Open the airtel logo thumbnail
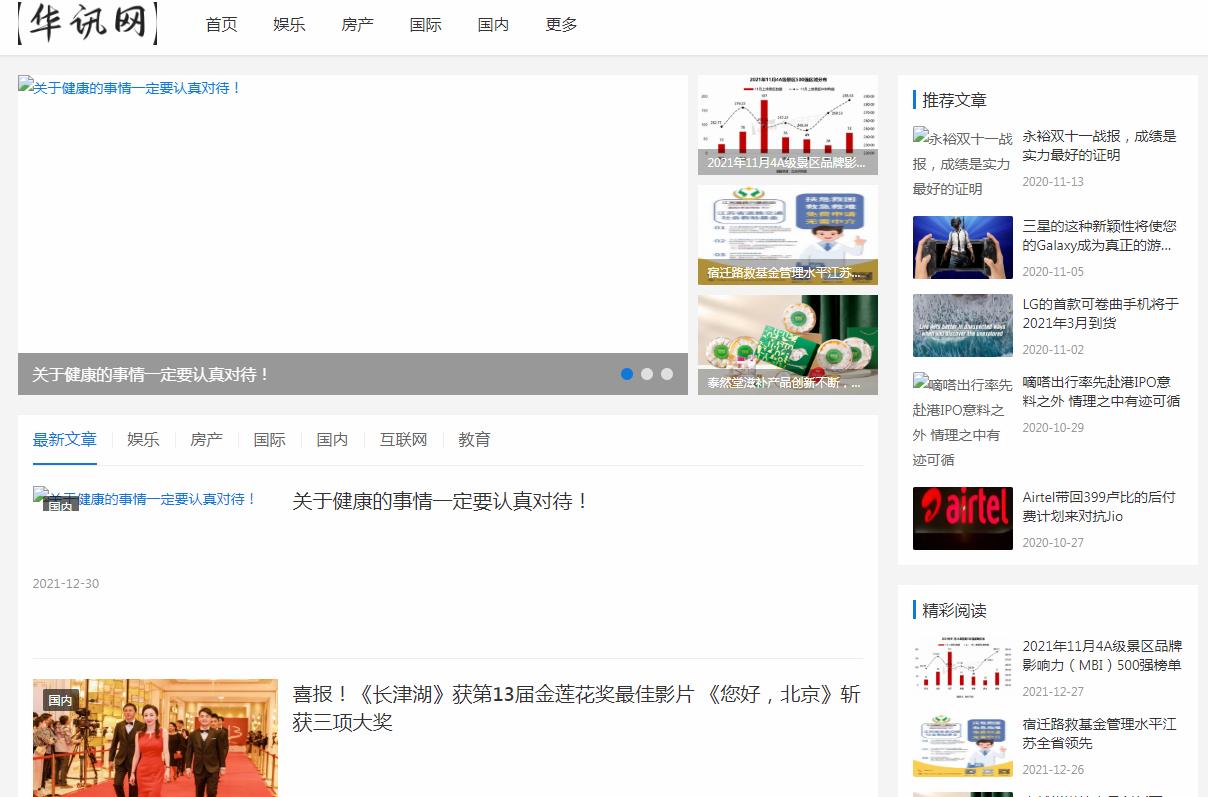Screen dimensions: 1208x797 (x=963, y=518)
